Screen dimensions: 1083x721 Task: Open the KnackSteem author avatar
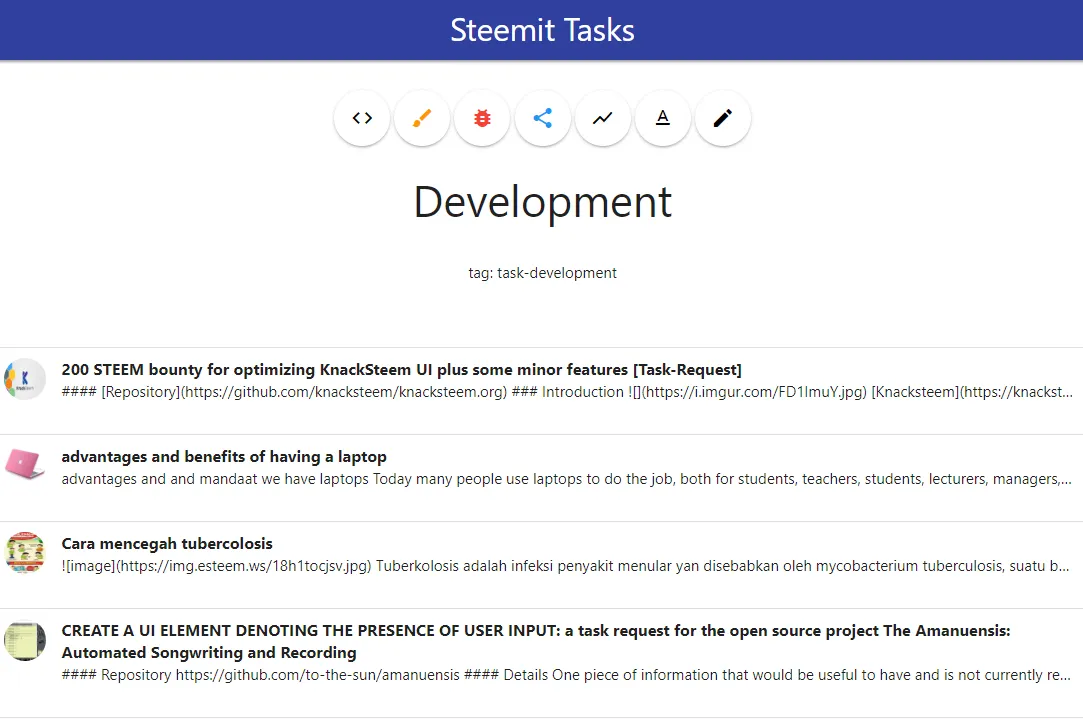coord(25,379)
